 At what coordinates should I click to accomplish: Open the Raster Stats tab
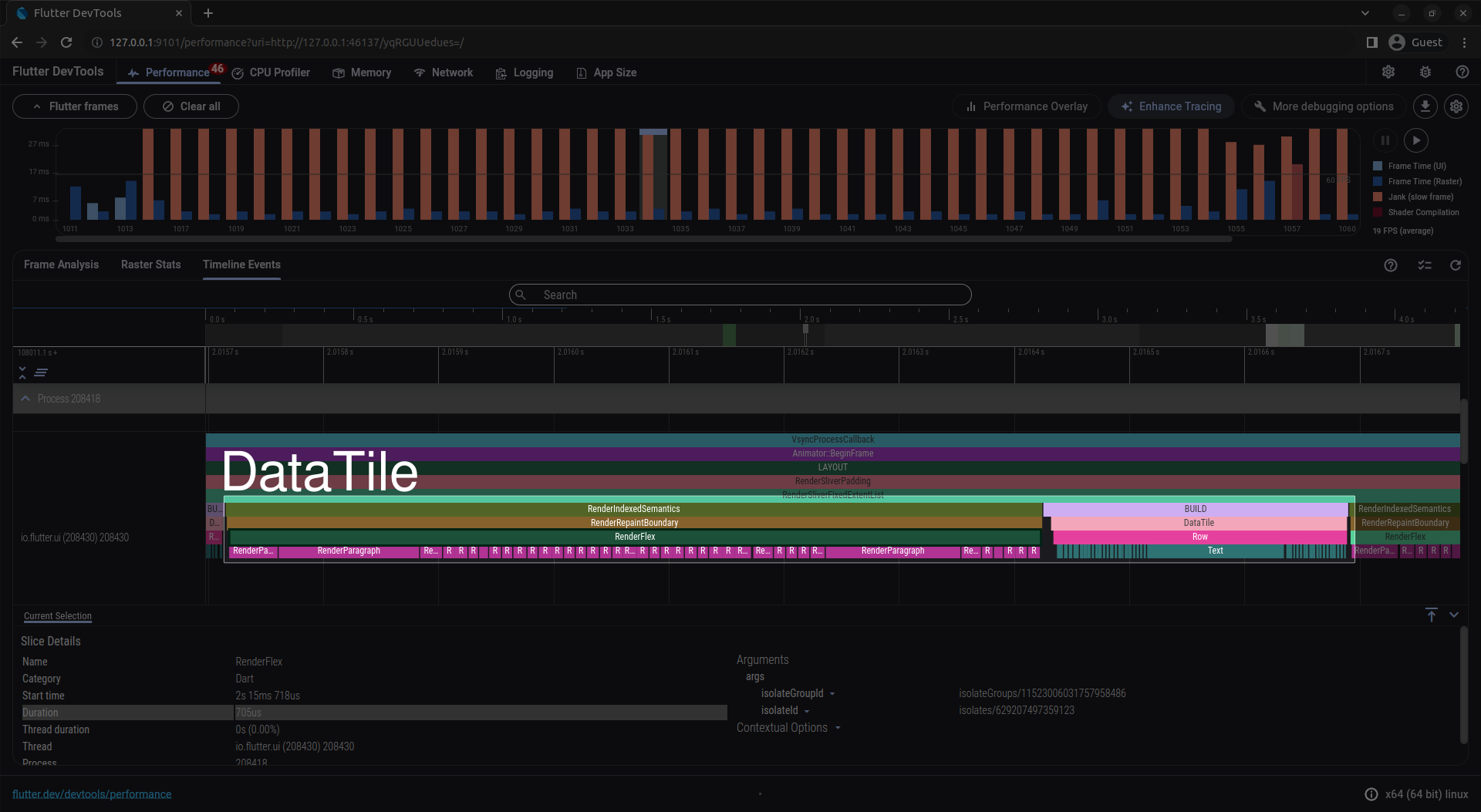pos(150,264)
